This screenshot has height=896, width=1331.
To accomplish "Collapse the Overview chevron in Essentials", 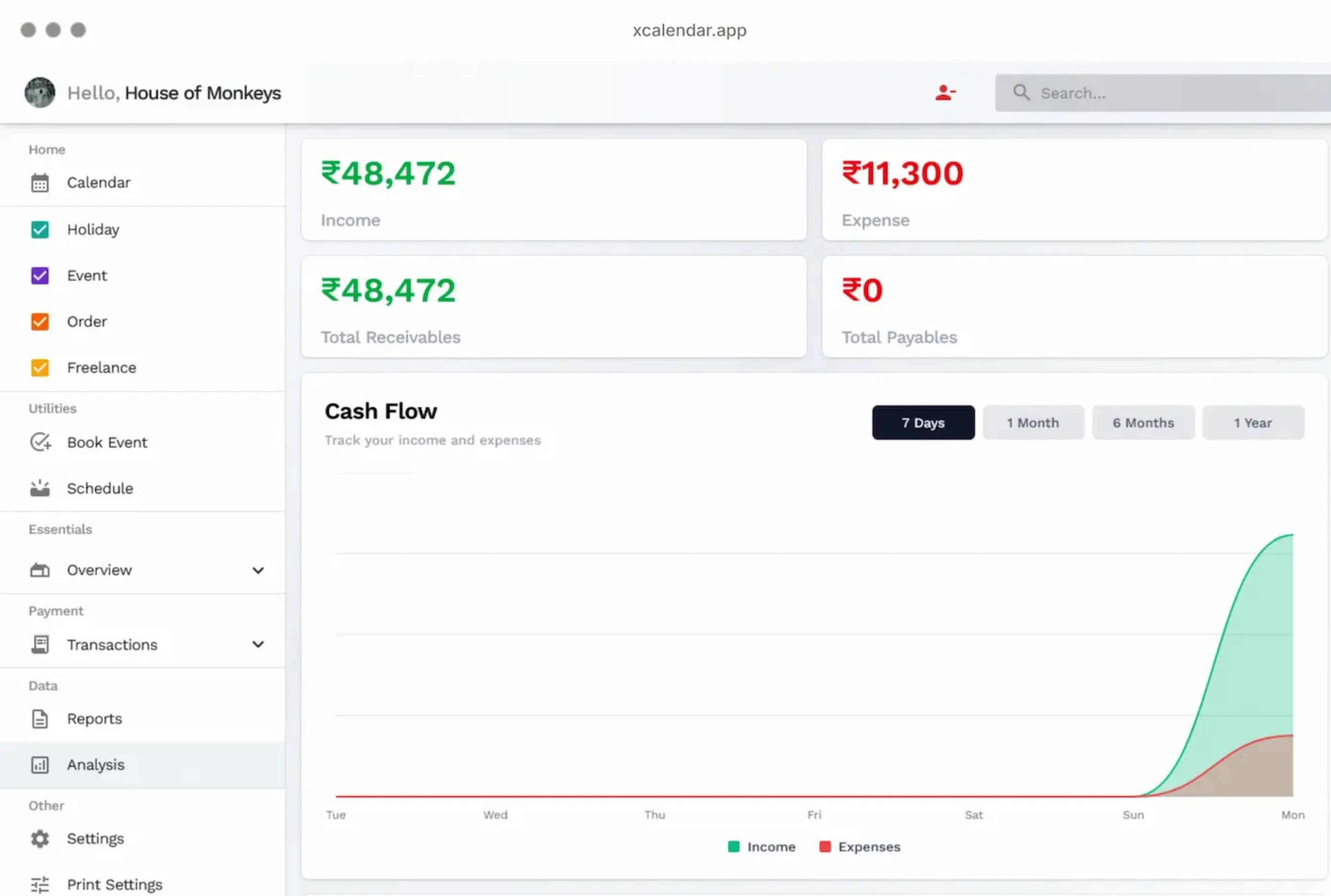I will (x=258, y=570).
